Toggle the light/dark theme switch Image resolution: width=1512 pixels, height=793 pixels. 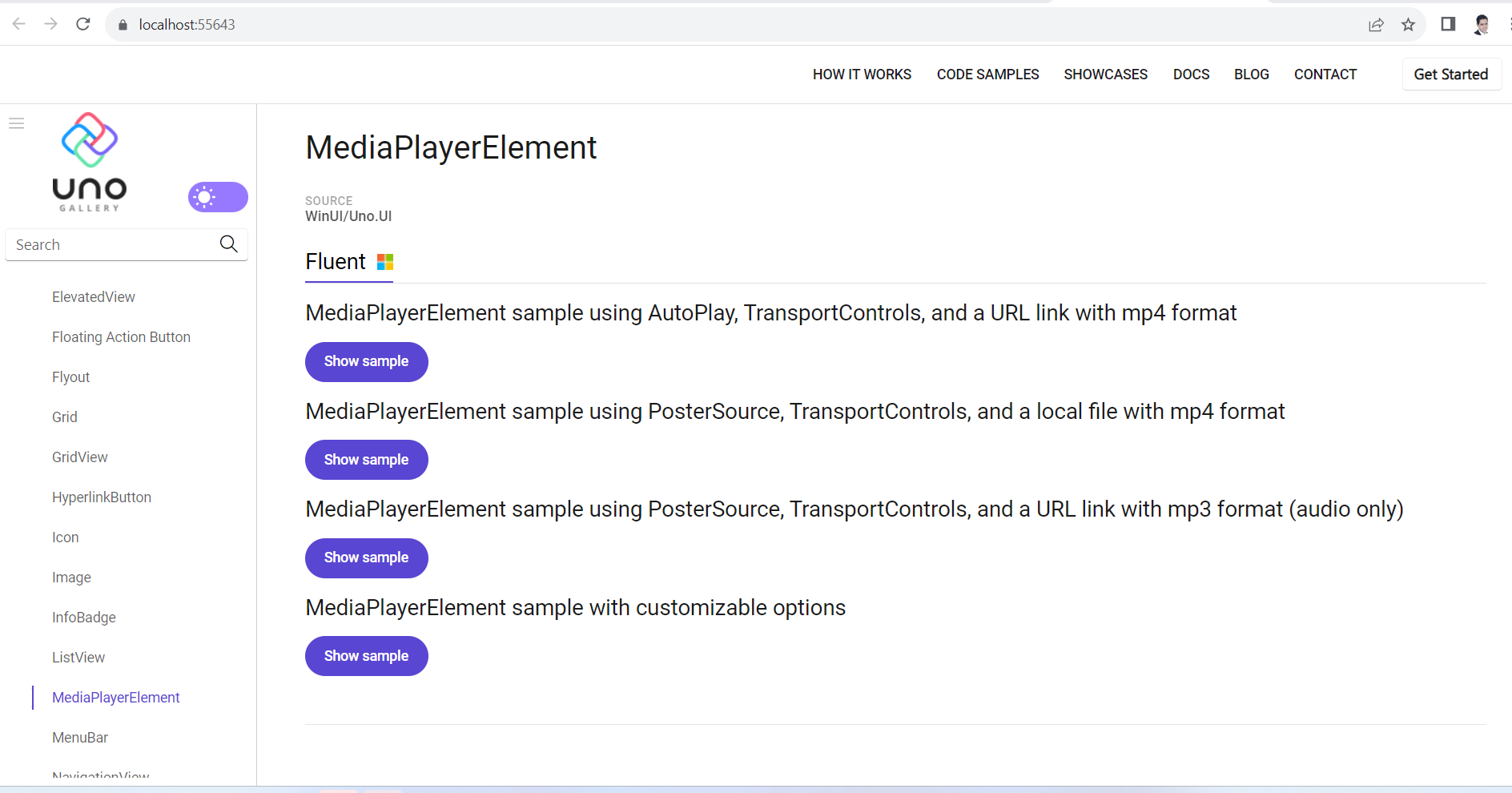(218, 197)
